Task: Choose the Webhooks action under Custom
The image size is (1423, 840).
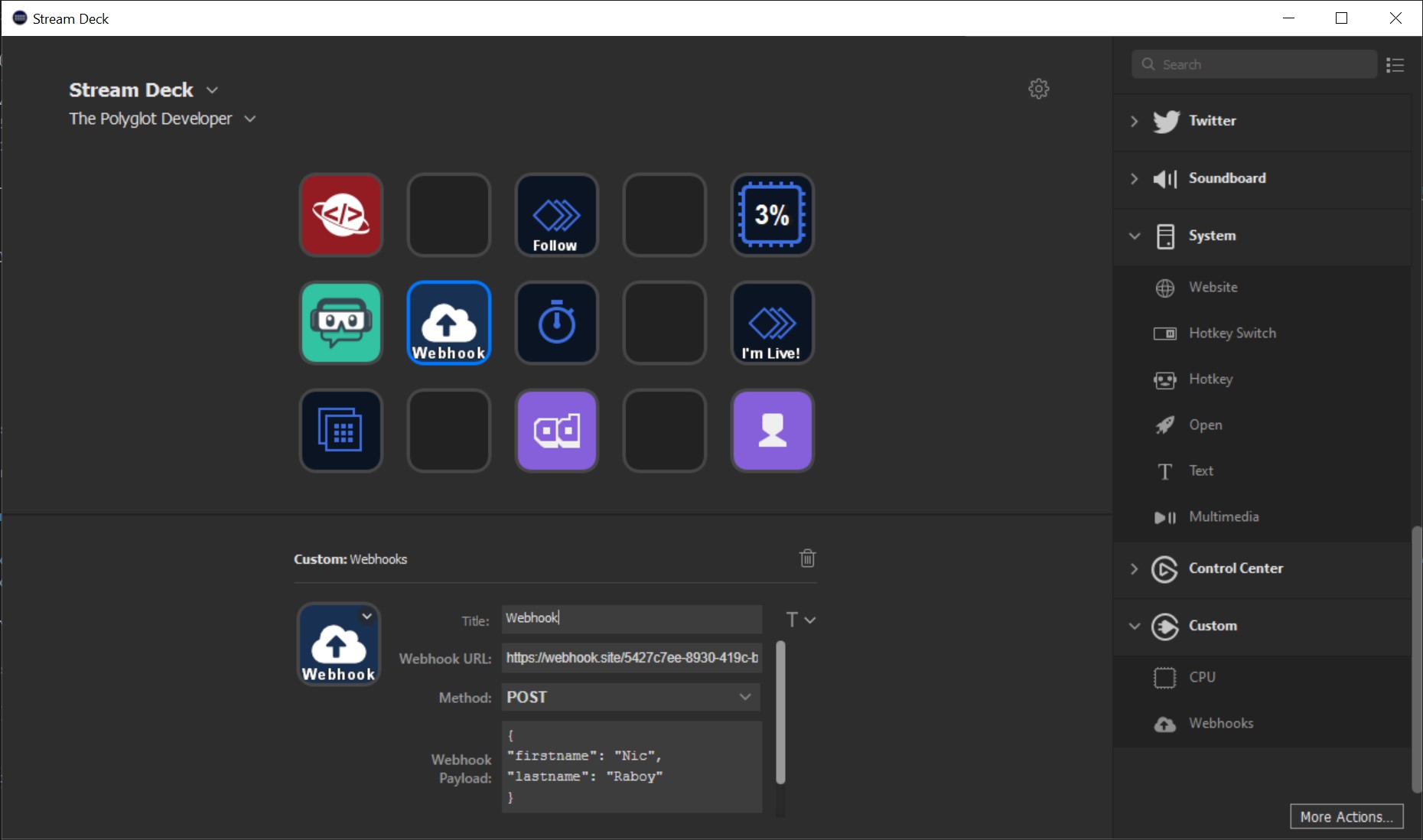Action: point(1262,724)
